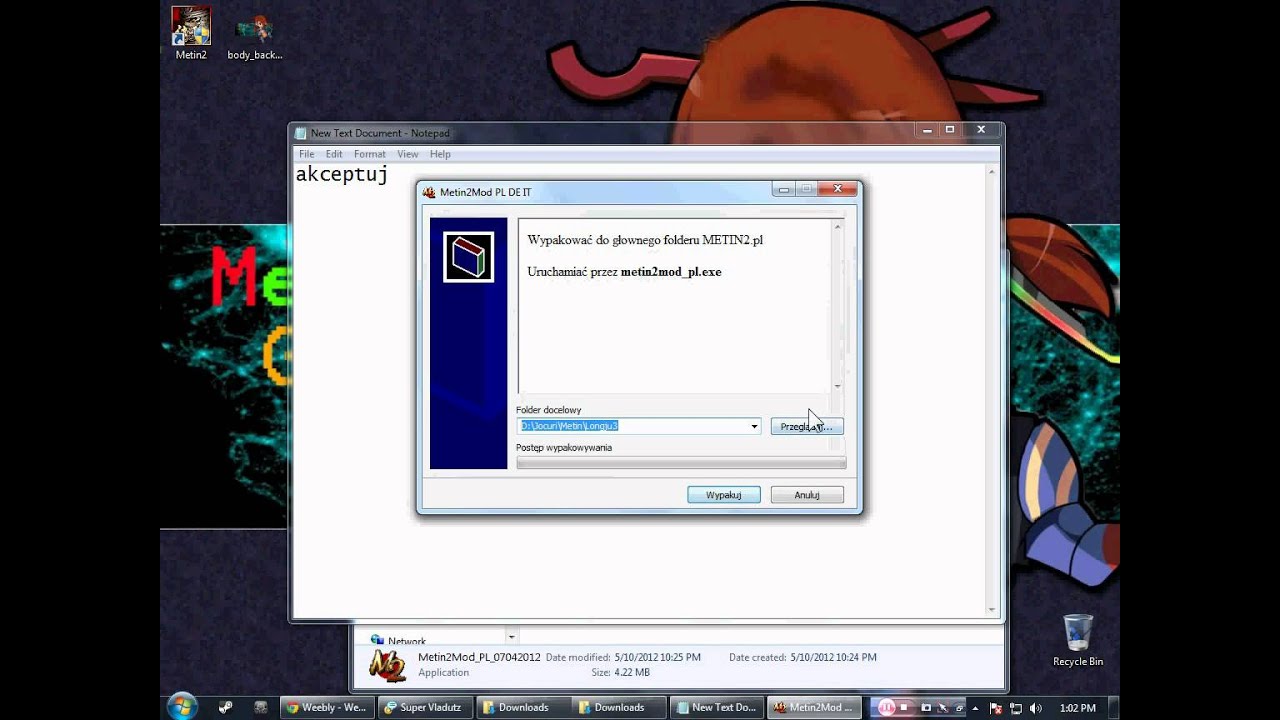Click the Notepad title bar document icon
Screen dimensions: 1280x720
point(301,133)
